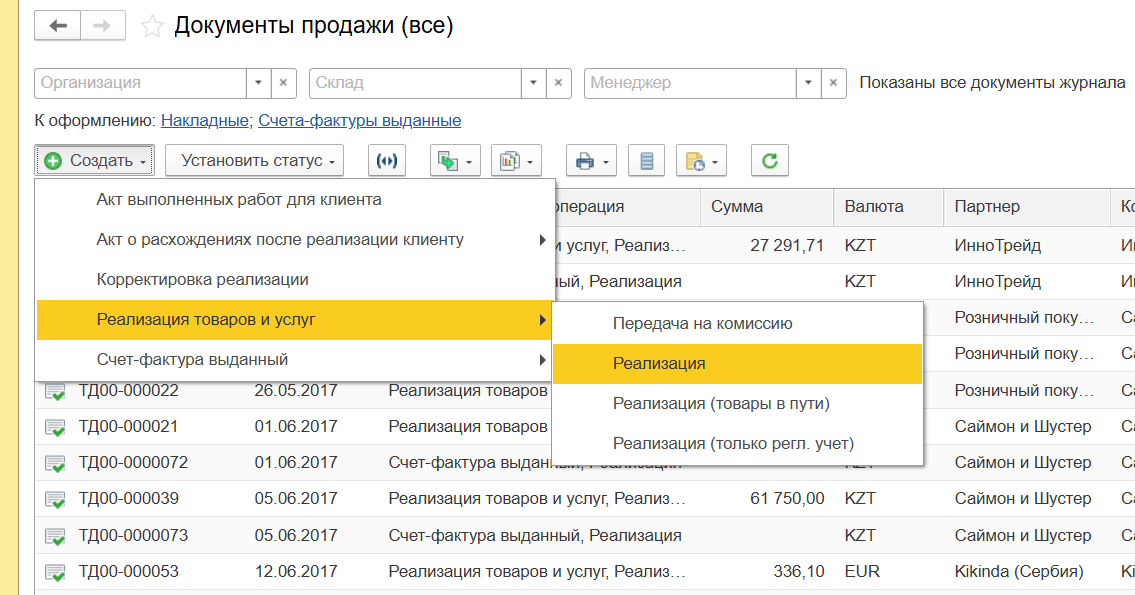
Task: Expand the Склад dropdown list
Action: 534,83
